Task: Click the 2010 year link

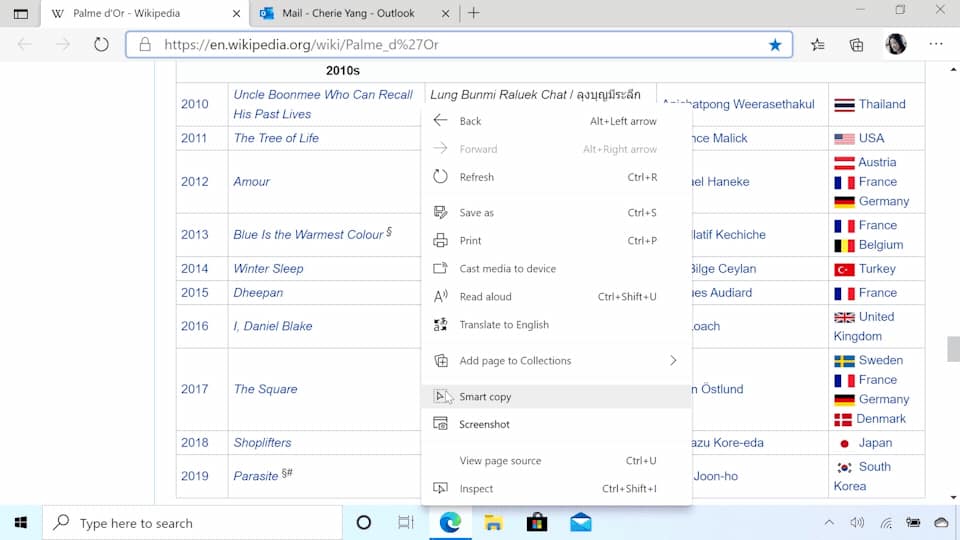Action: pyautogui.click(x=195, y=104)
